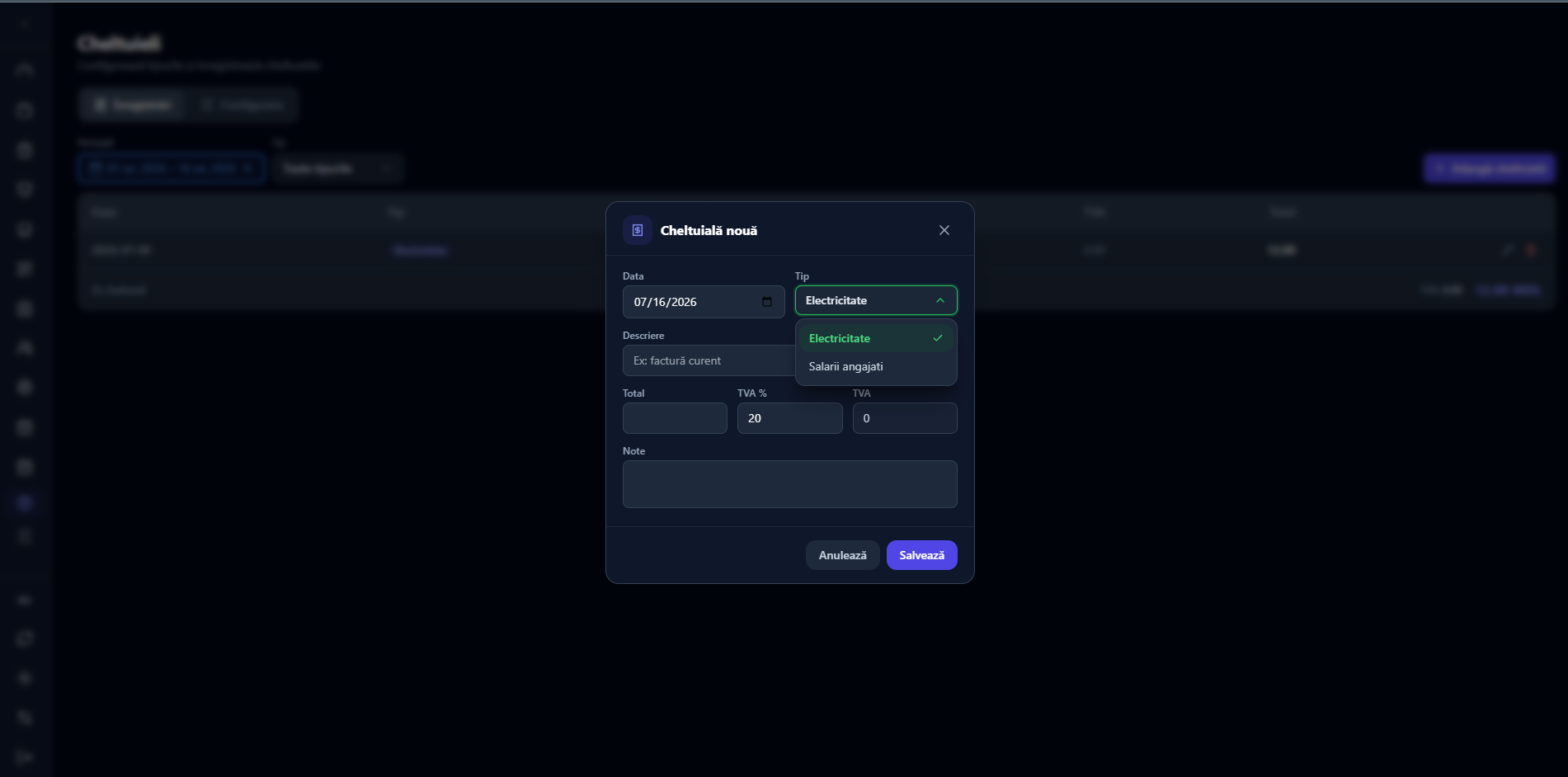Save the expense with Salvează

point(922,555)
